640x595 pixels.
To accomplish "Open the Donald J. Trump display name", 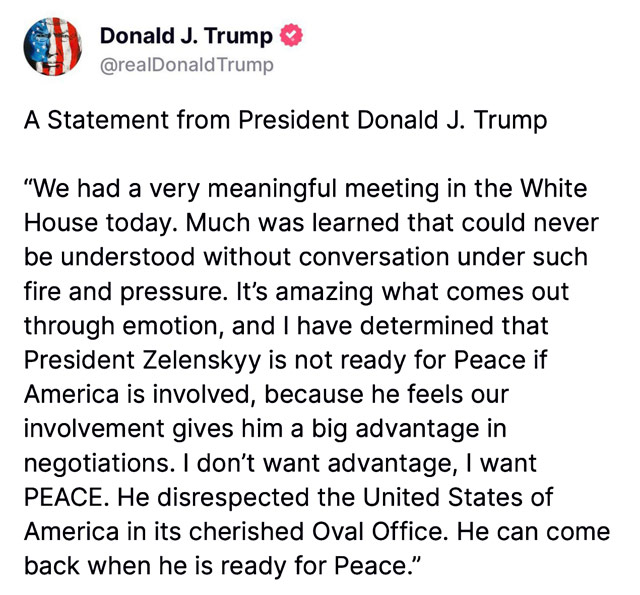I will point(186,36).
